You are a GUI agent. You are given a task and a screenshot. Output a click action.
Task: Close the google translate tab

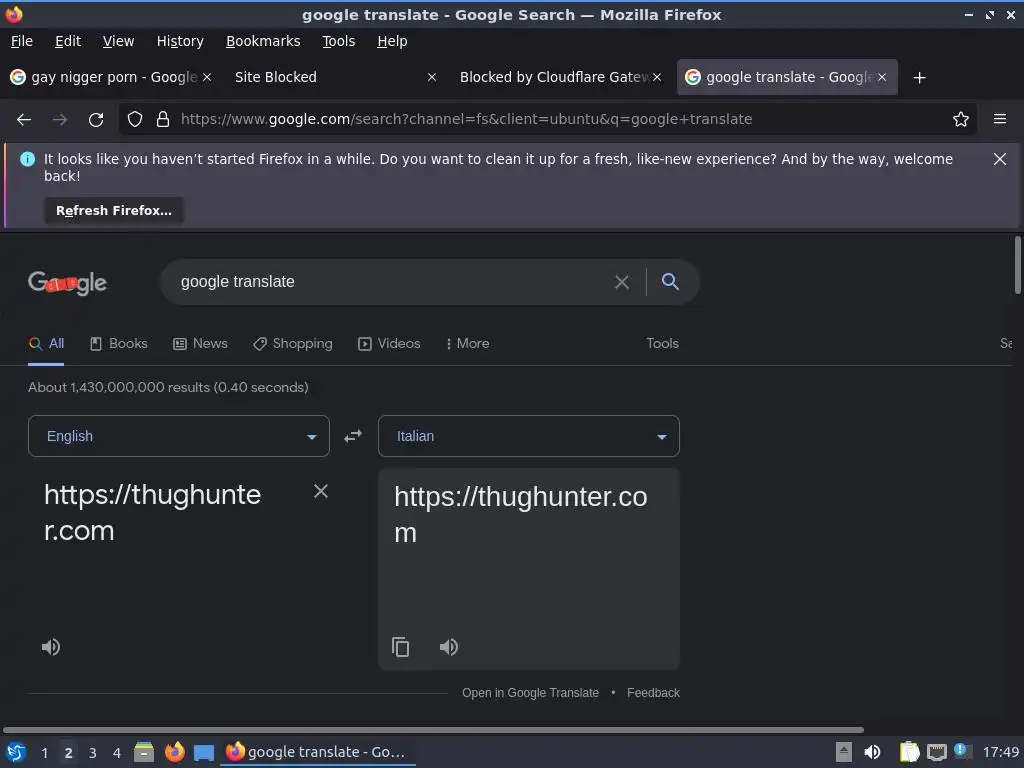click(882, 77)
